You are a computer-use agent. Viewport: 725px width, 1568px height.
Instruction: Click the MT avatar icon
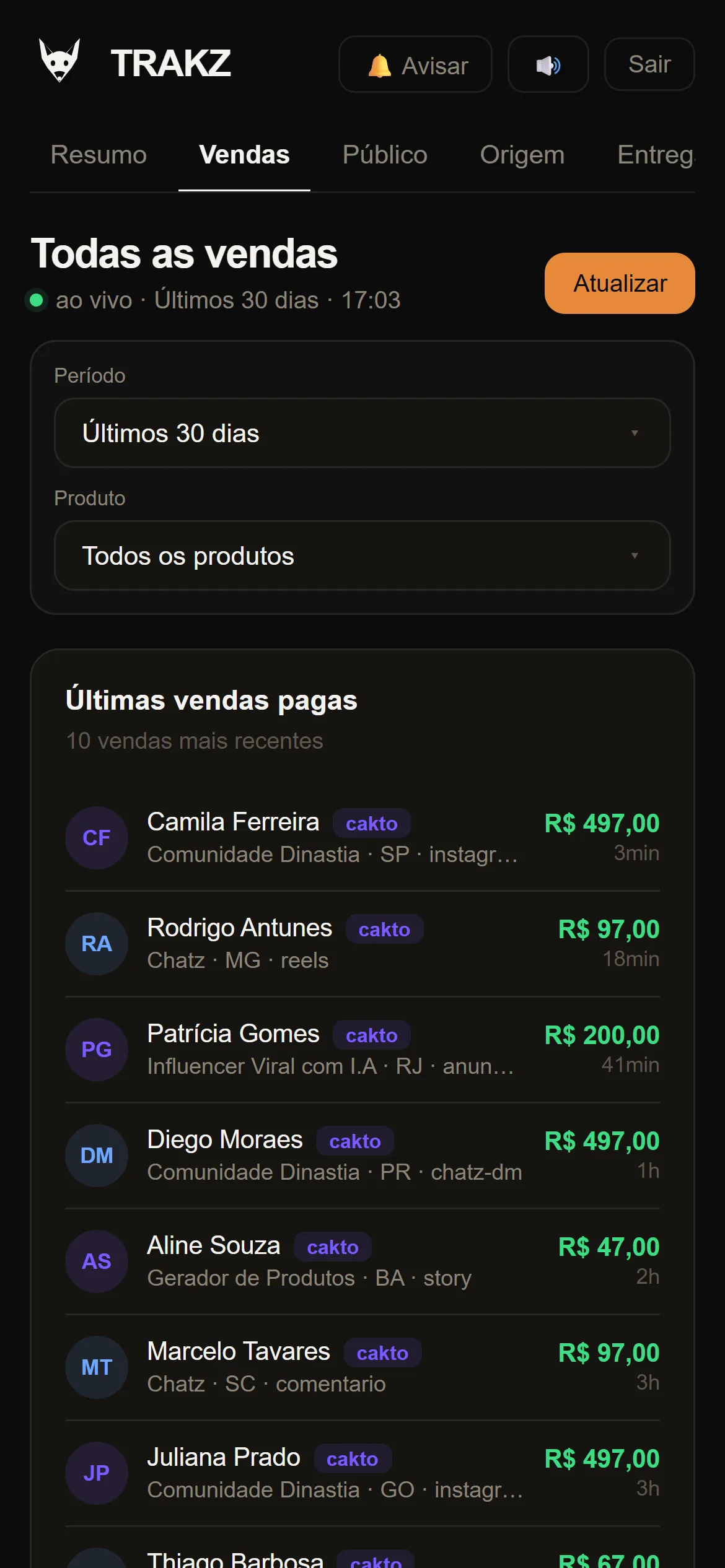click(x=97, y=1367)
